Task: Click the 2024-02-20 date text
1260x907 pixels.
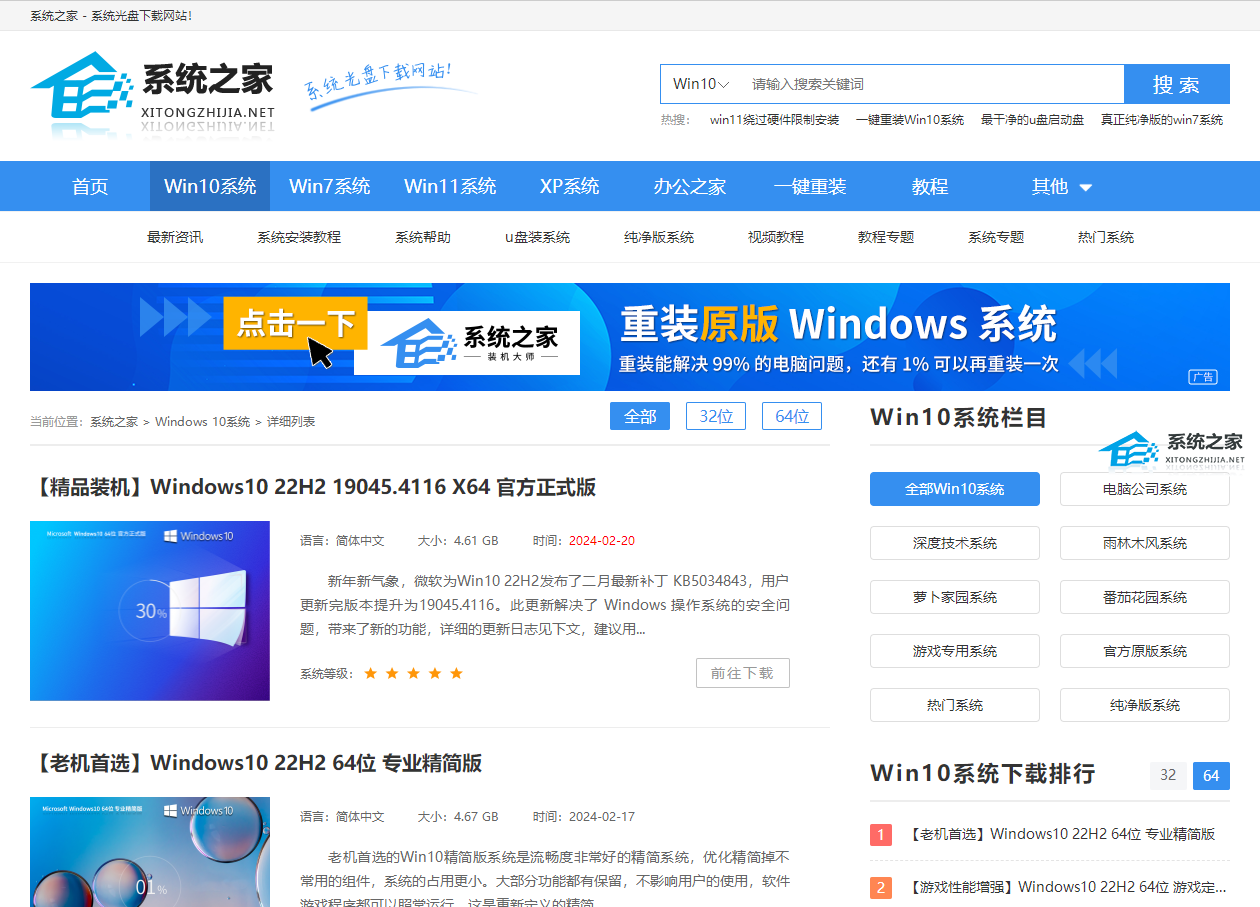Action: pos(601,541)
